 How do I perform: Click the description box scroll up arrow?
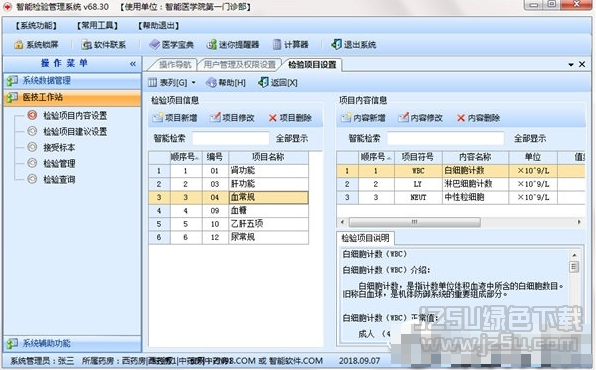coord(574,255)
